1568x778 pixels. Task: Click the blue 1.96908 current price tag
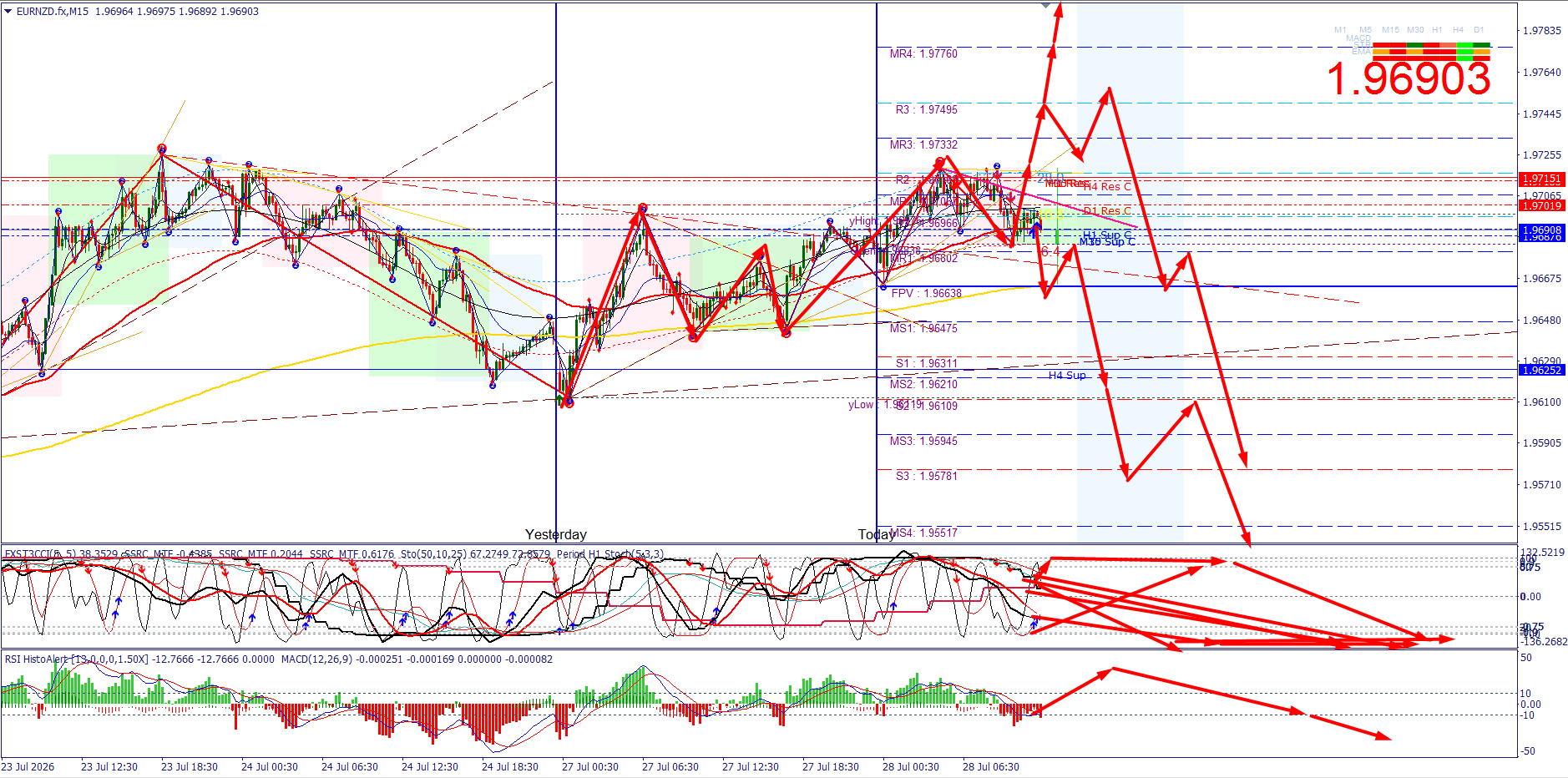1541,230
